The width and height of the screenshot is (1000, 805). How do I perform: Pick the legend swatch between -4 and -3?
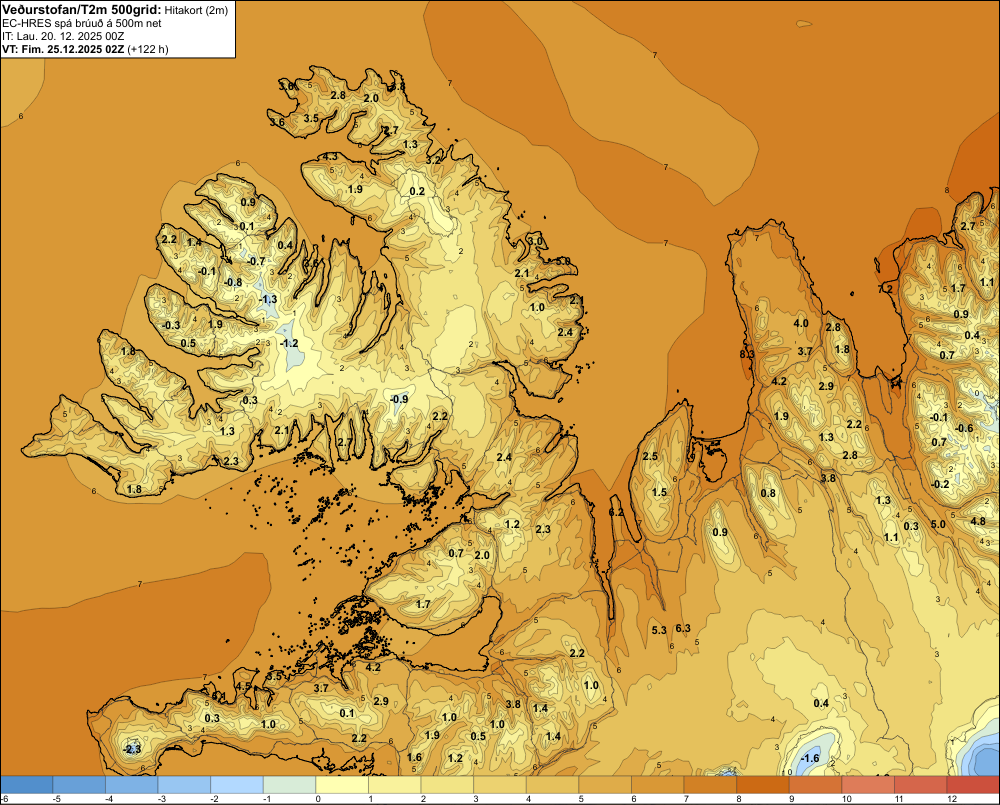131,785
